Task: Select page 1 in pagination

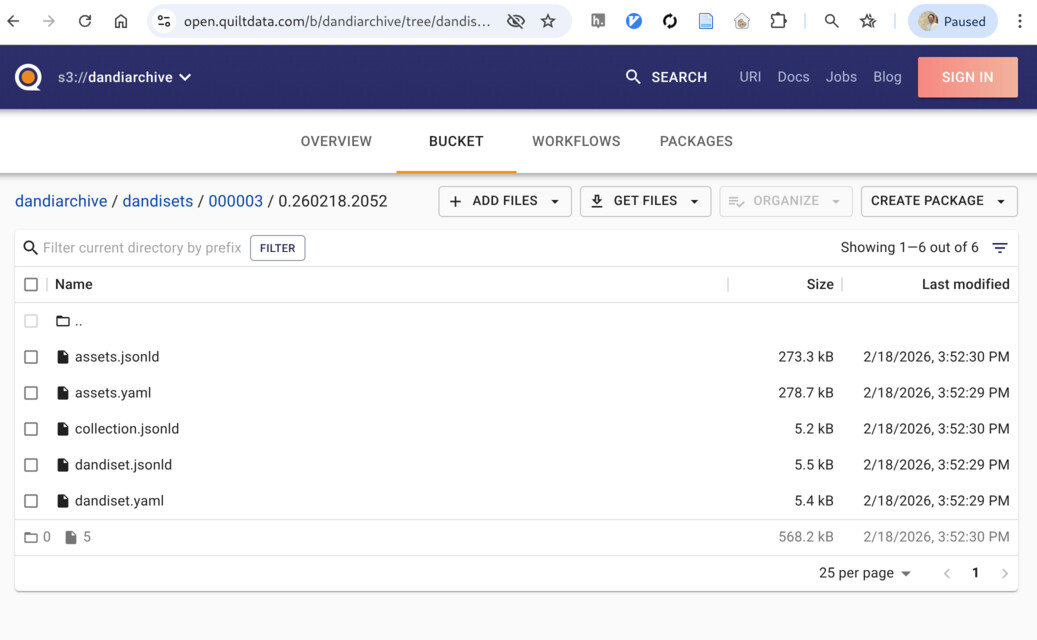Action: coord(975,573)
